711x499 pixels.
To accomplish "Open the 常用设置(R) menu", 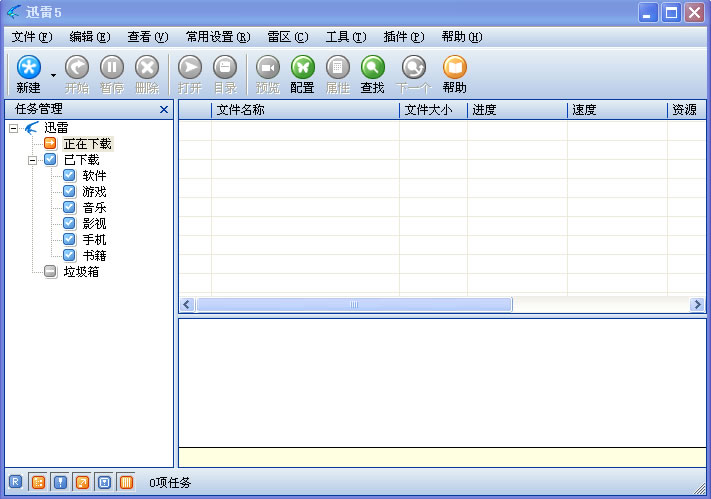I will pos(218,37).
